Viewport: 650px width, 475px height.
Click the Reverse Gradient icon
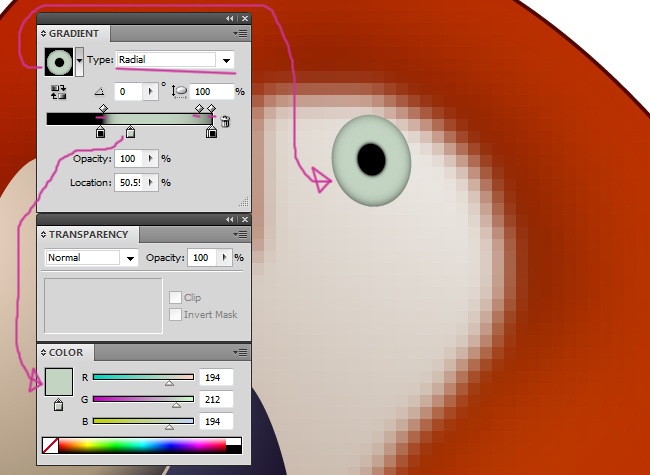coord(57,91)
